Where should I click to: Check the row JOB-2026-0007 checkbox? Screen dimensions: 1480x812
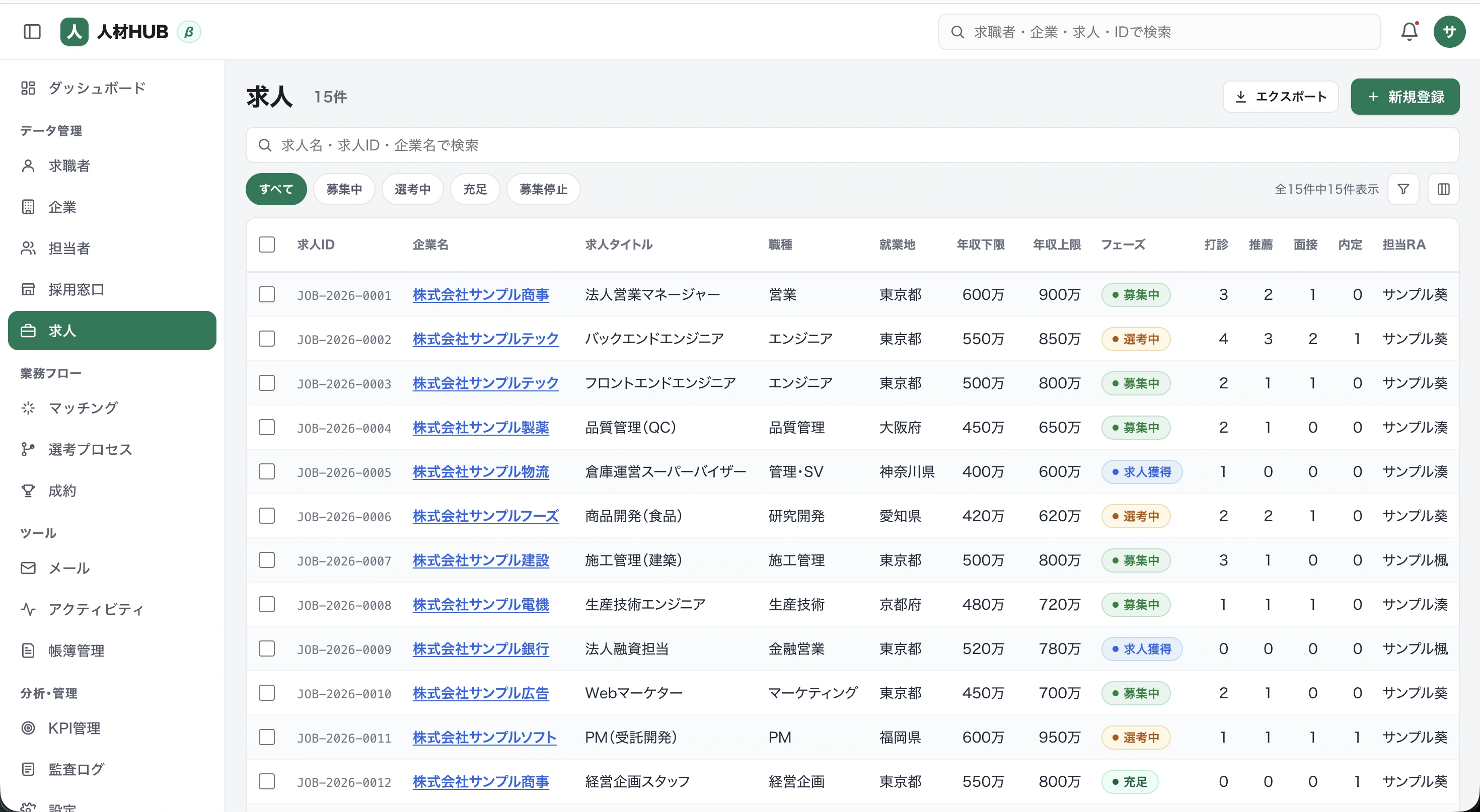click(267, 560)
